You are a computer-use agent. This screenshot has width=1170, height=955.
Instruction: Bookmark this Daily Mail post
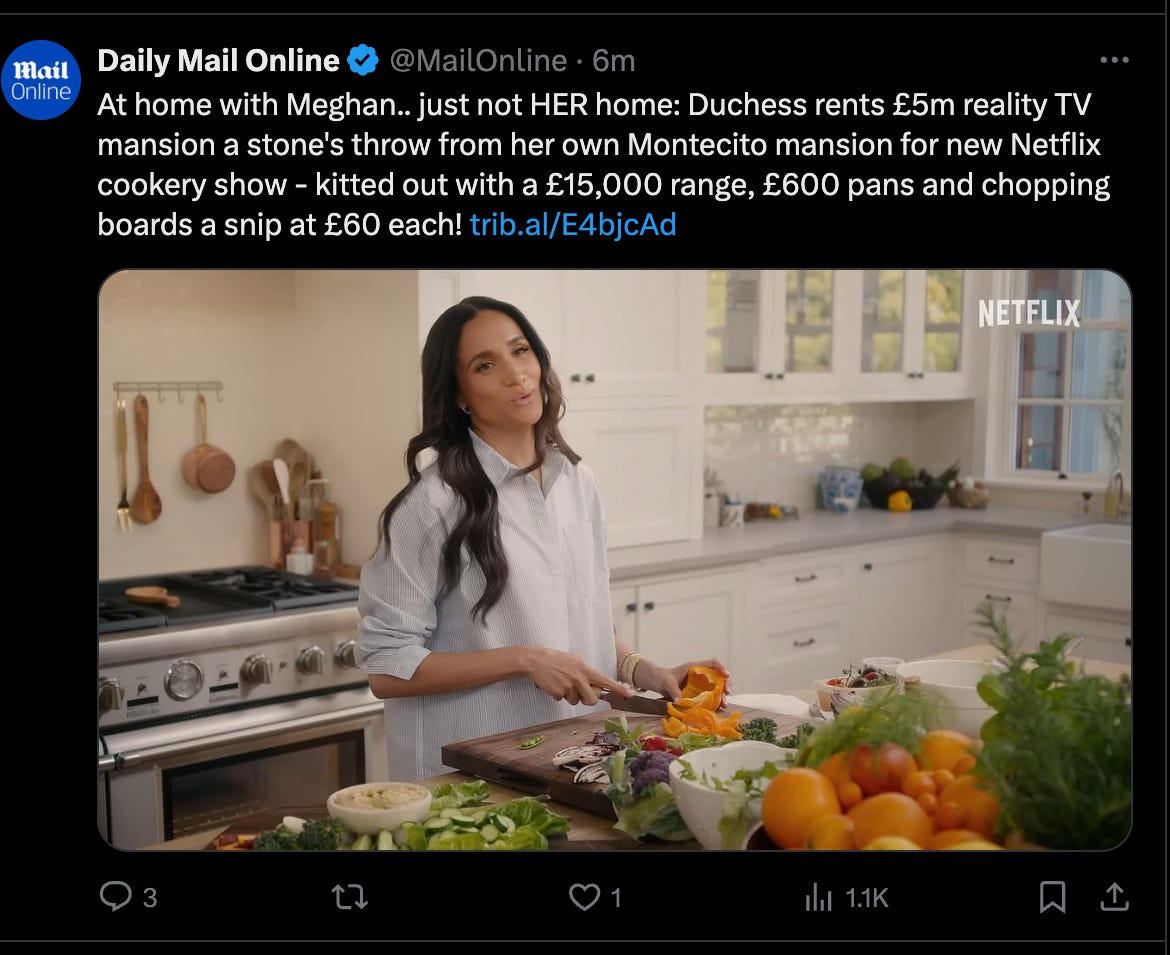click(1052, 897)
